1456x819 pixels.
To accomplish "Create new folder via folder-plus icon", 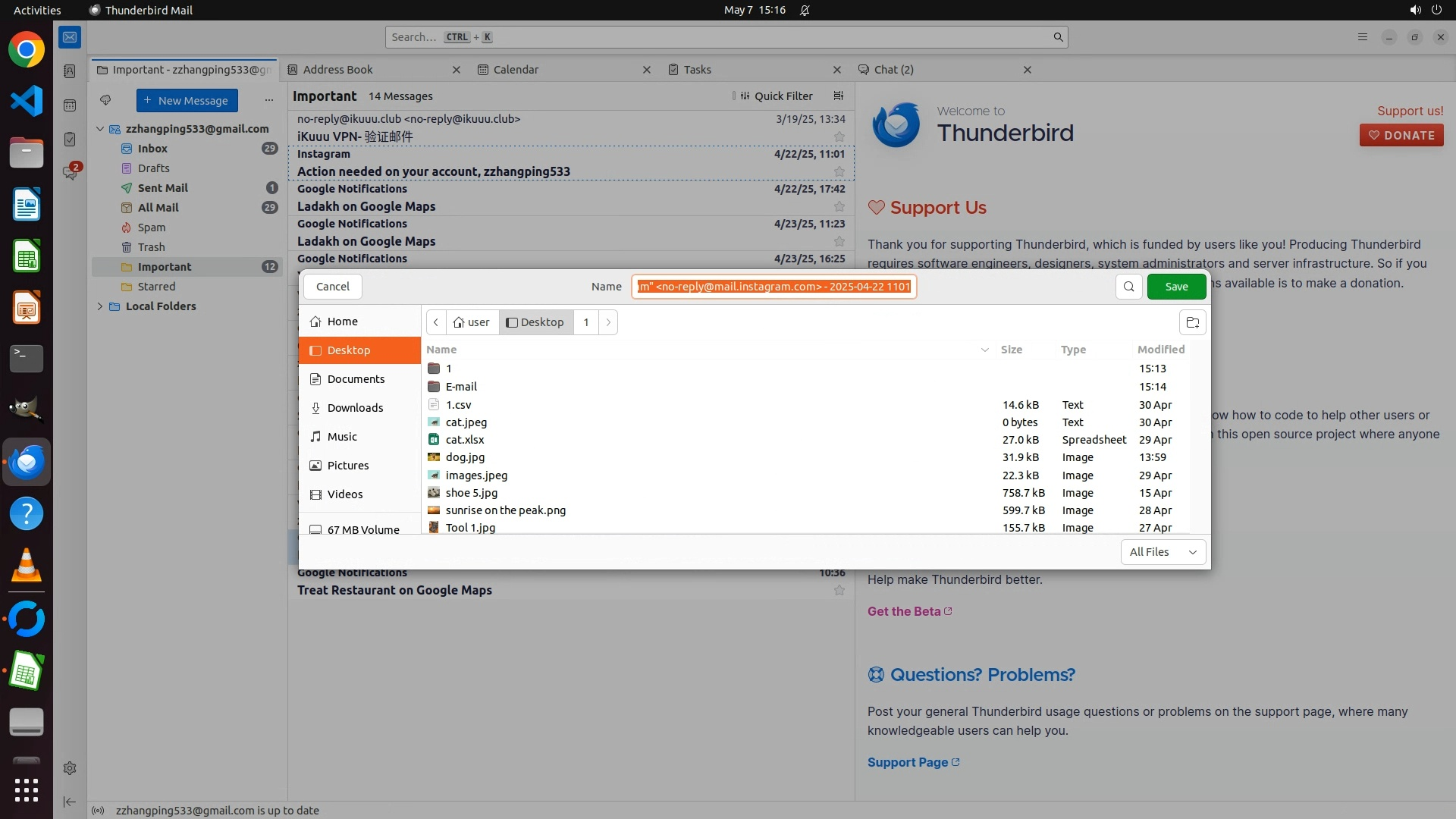I will point(1192,322).
